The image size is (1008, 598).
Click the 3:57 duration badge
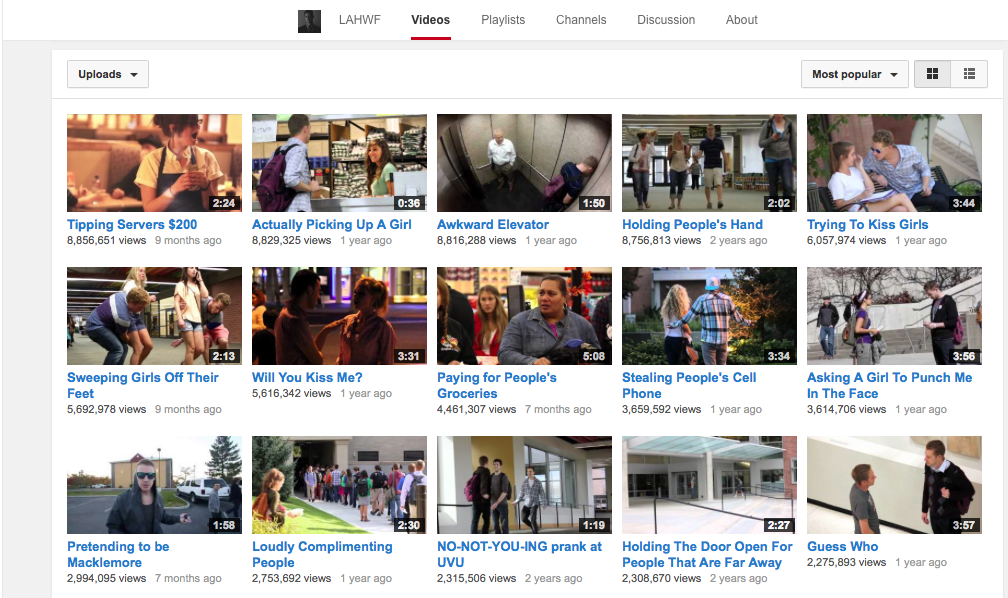click(964, 525)
